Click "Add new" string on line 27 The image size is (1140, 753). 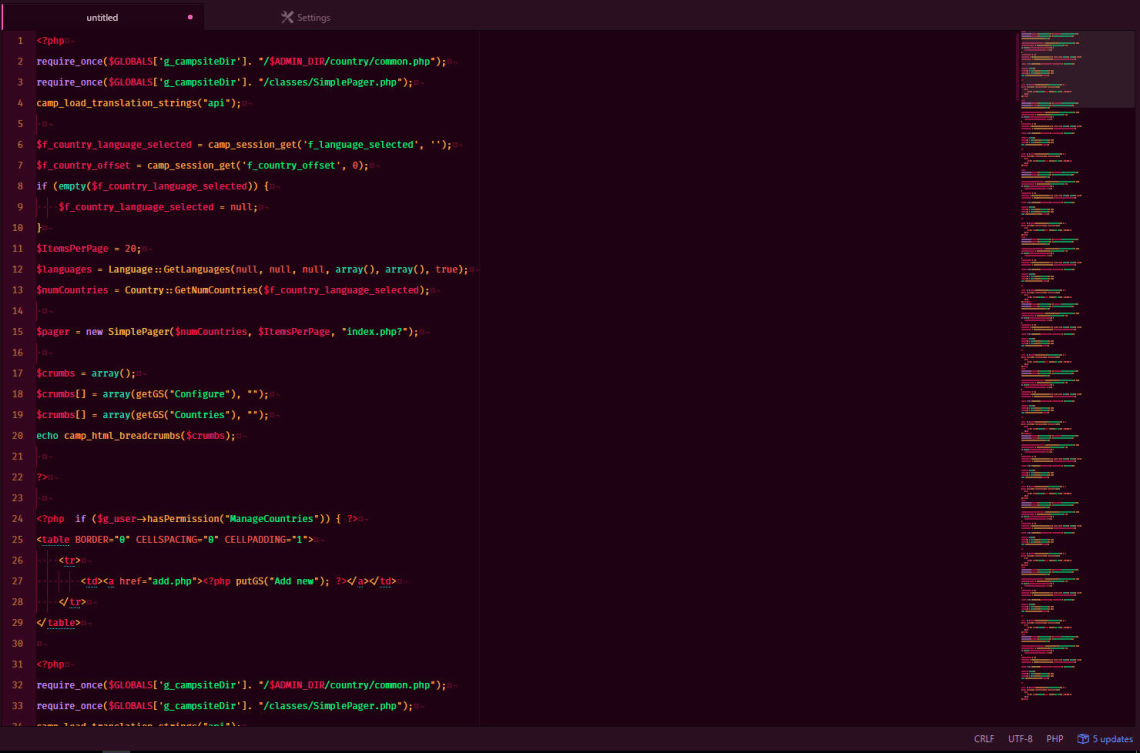coord(294,581)
